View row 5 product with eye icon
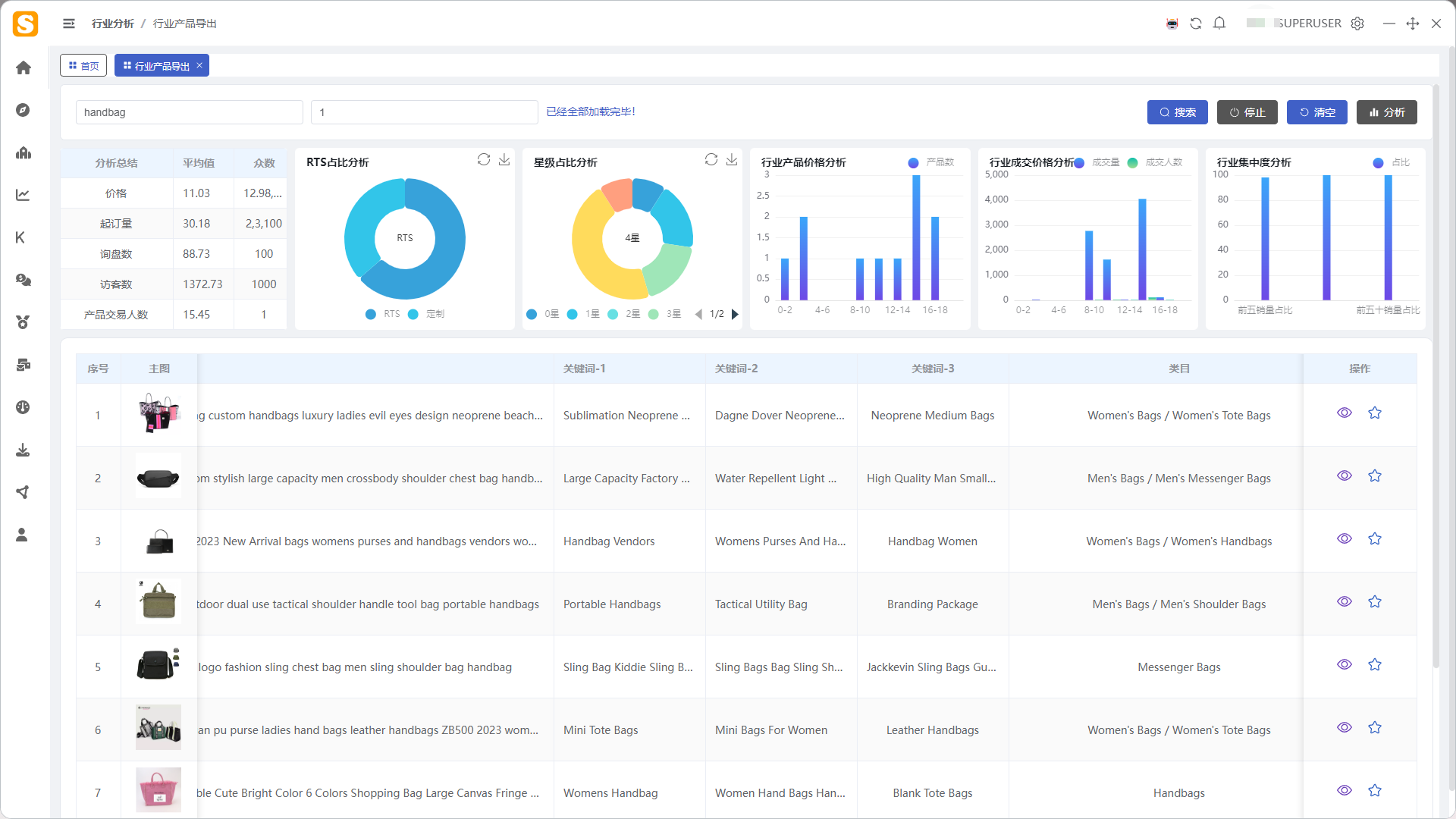This screenshot has width=1456, height=819. (1345, 664)
